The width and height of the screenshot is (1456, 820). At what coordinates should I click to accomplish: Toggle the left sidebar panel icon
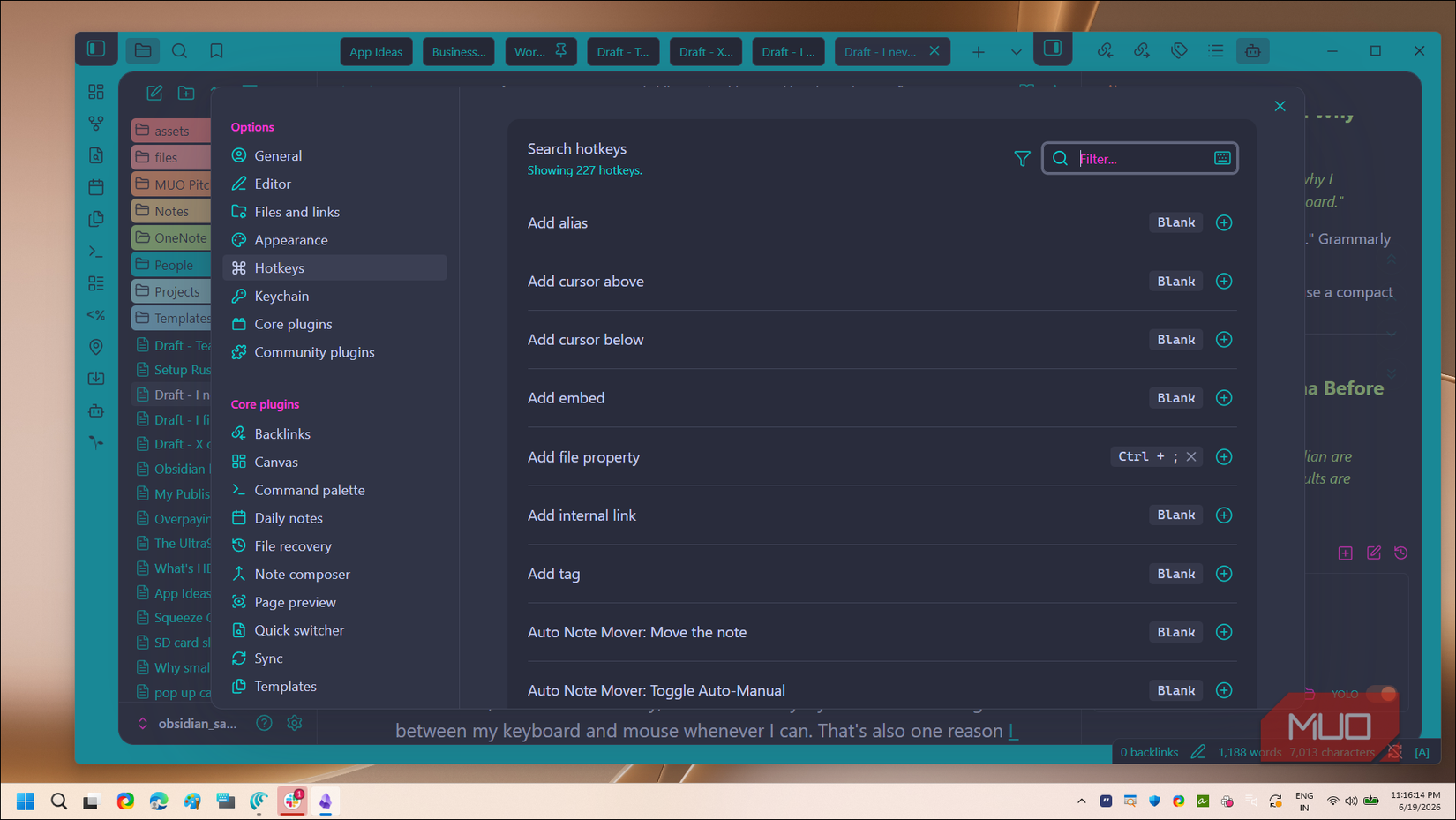pos(96,49)
